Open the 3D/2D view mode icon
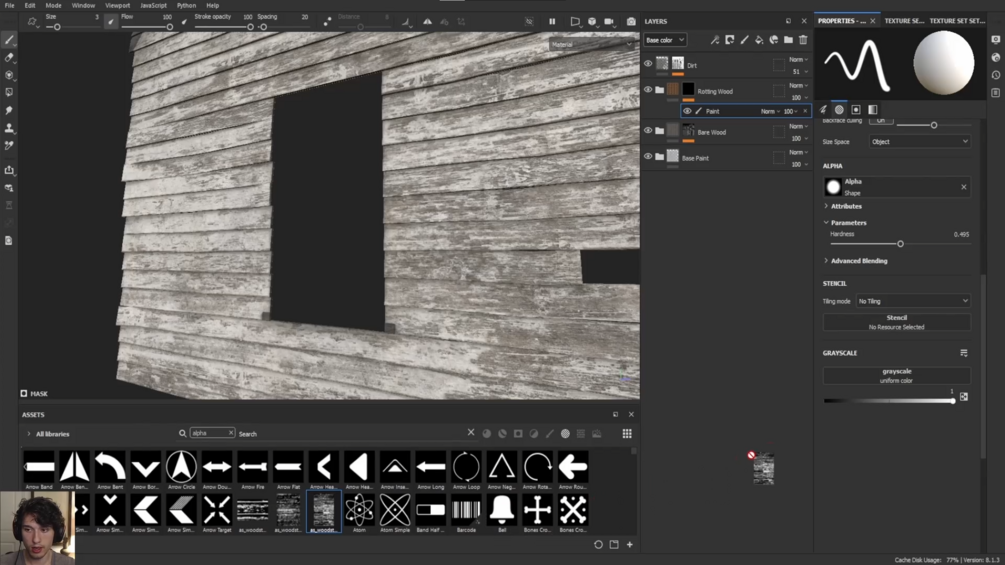This screenshot has height=565, width=1005. point(592,22)
